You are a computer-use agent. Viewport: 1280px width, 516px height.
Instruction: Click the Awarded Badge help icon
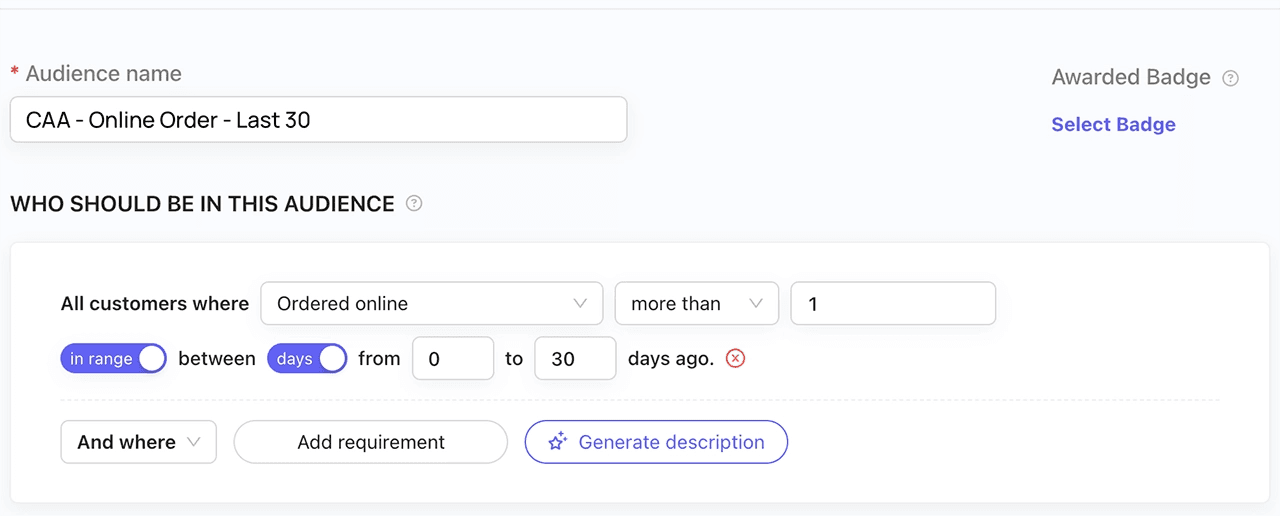tap(1231, 78)
